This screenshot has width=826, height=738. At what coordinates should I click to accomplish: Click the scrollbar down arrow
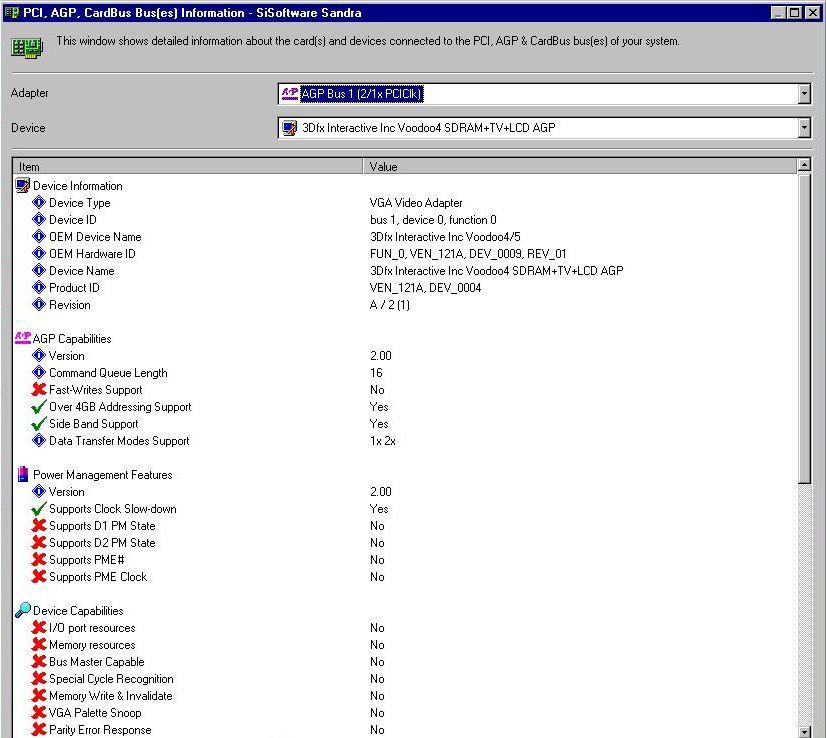click(804, 731)
